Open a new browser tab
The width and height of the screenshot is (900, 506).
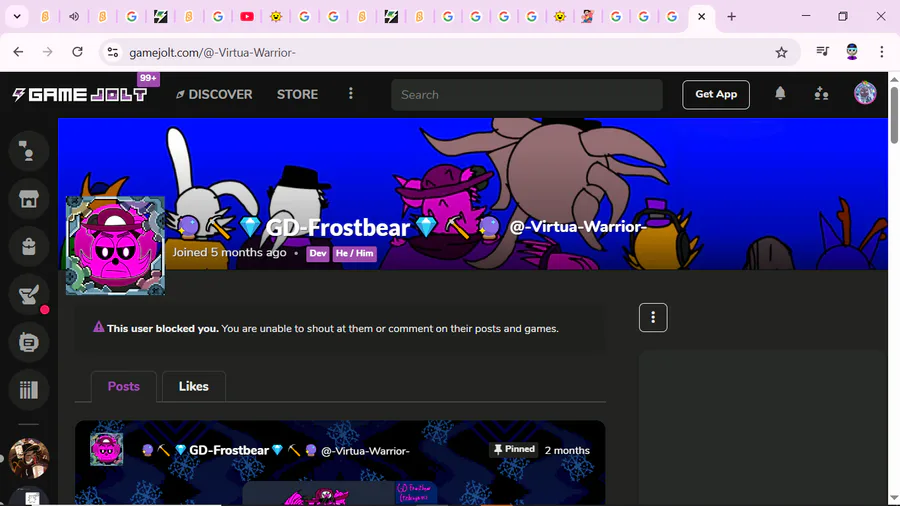731,17
